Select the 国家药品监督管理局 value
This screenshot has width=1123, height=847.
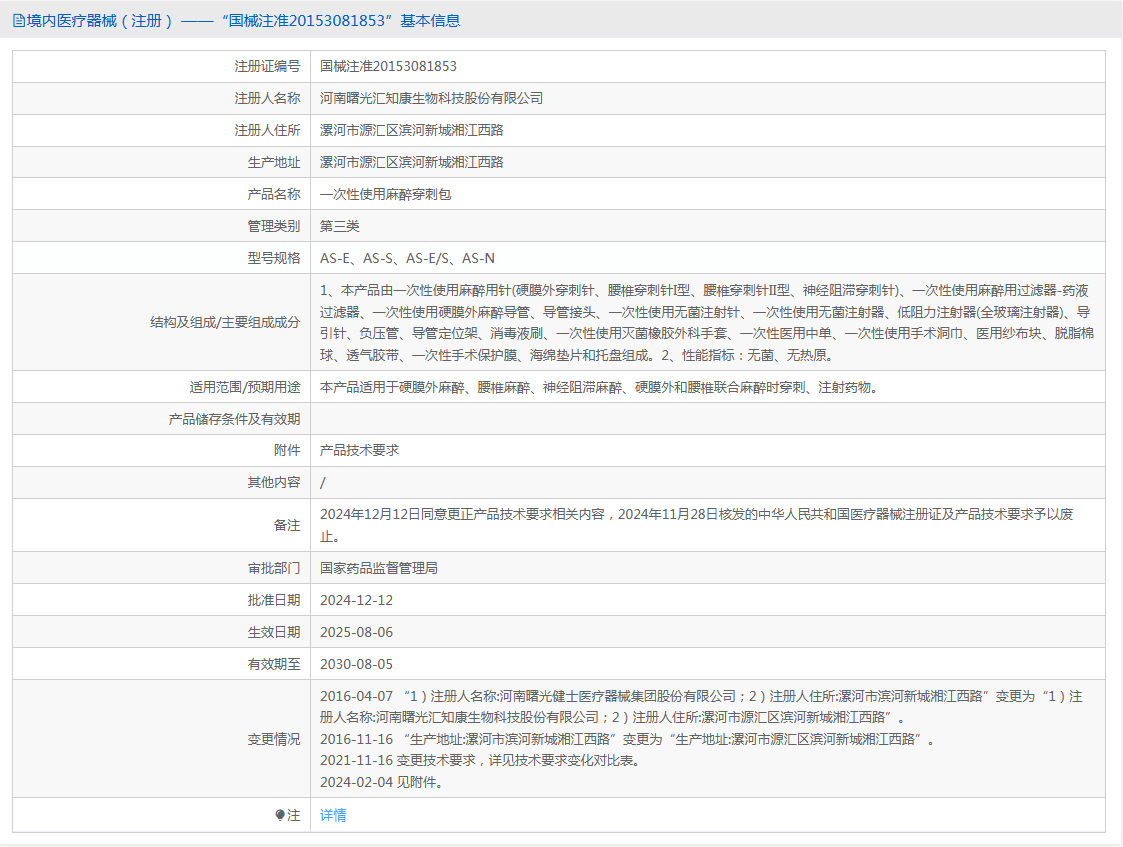pyautogui.click(x=379, y=568)
